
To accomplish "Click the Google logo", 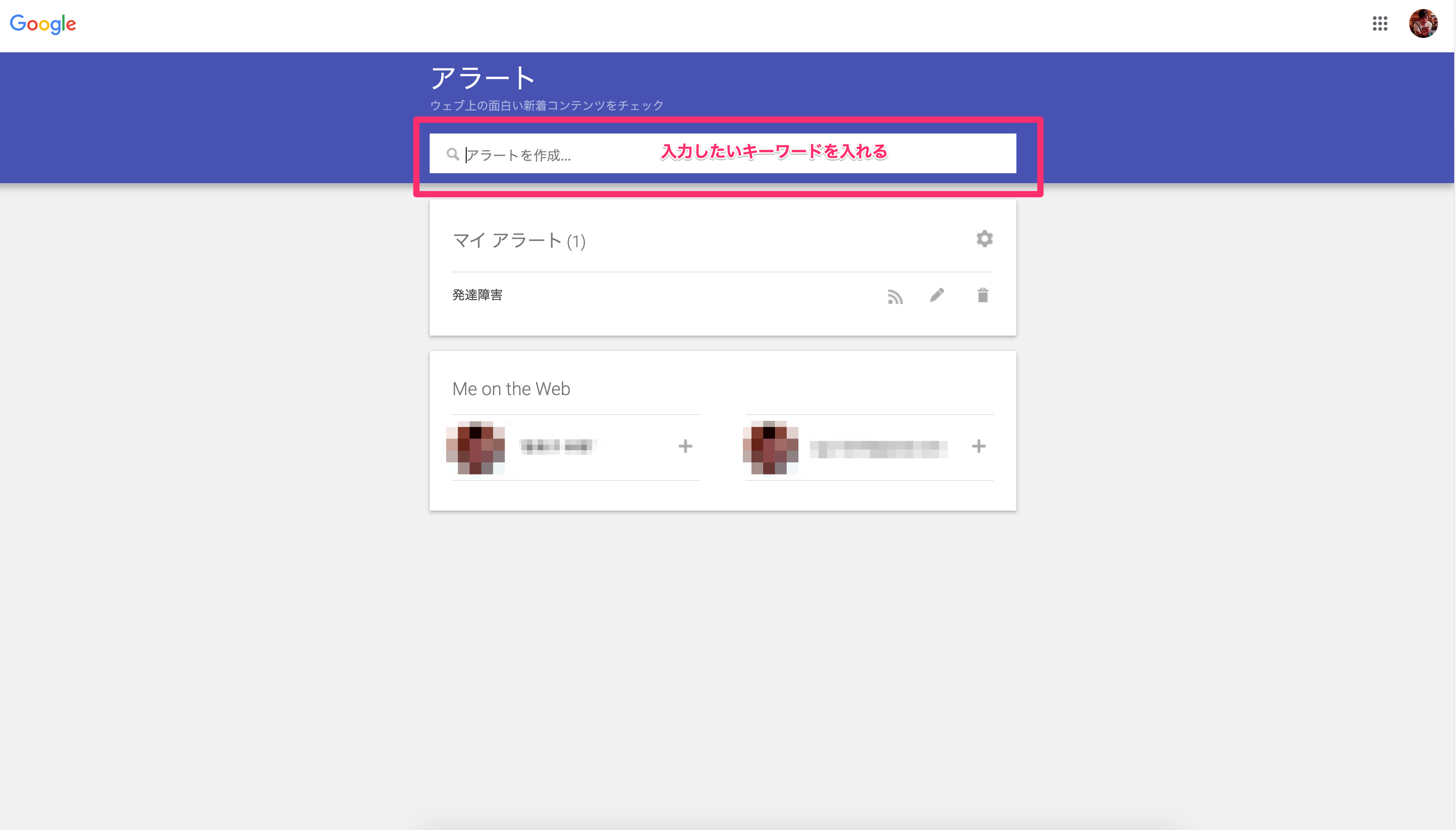I will 43,24.
